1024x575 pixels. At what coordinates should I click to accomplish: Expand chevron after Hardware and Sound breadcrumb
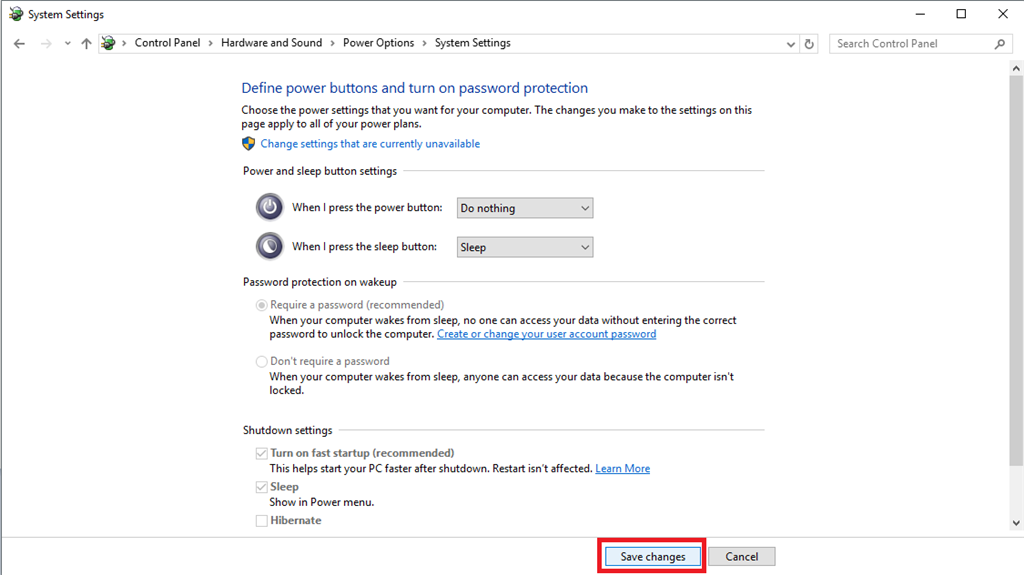point(332,43)
